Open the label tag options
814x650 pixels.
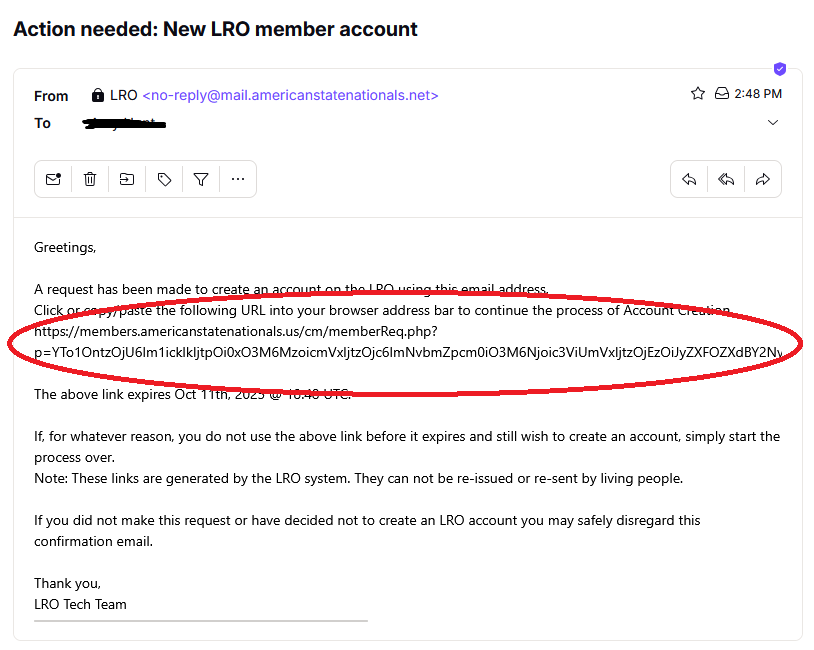[x=164, y=179]
